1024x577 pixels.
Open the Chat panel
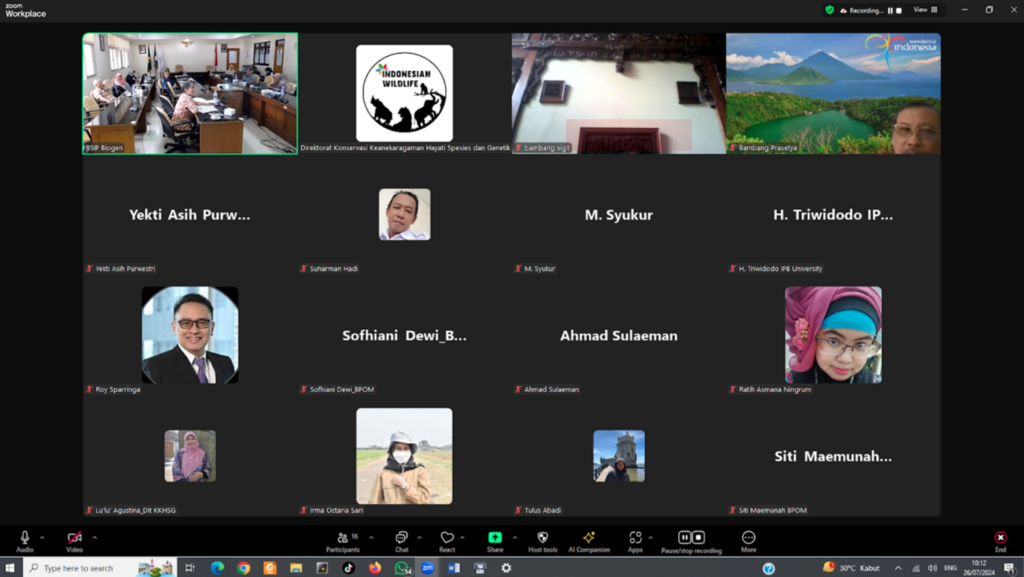click(401, 540)
